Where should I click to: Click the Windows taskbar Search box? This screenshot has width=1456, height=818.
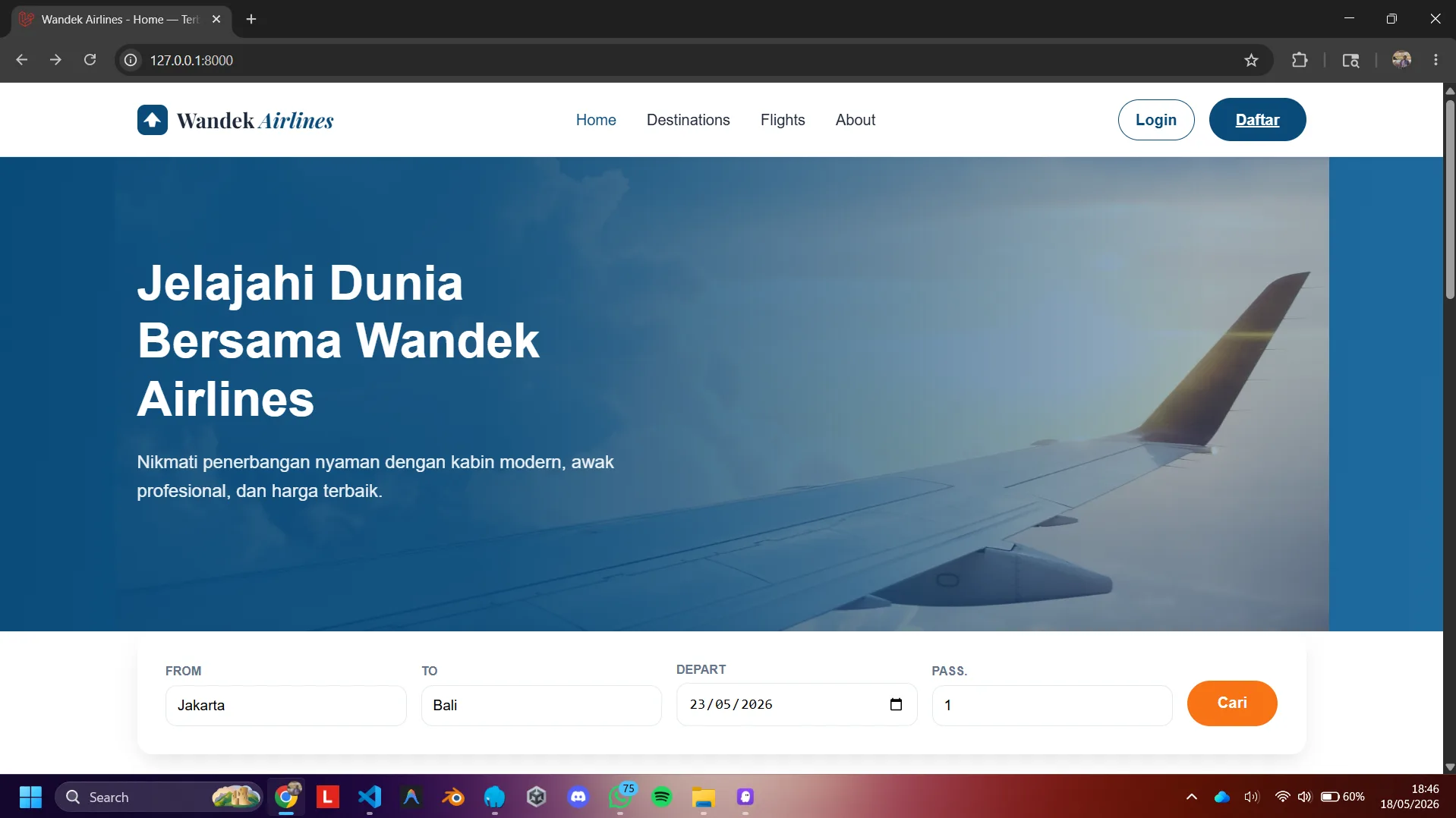159,797
